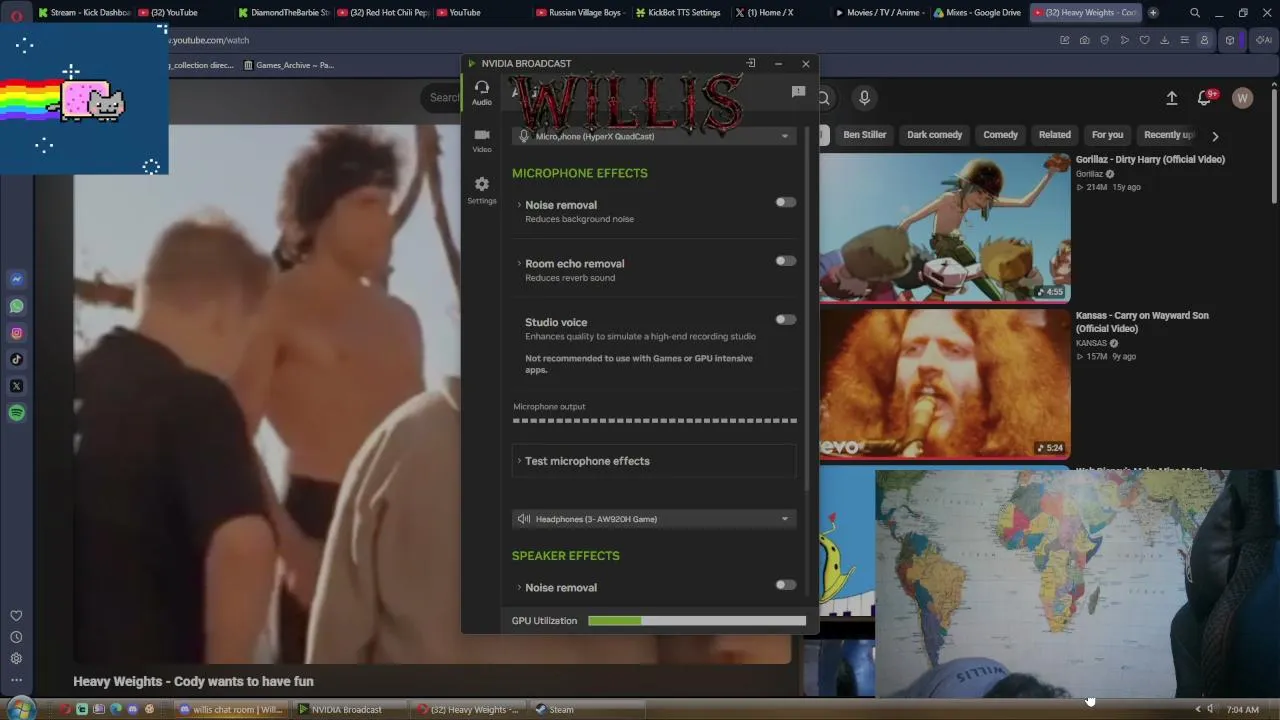Open willis chat room taskbar button

tap(230, 710)
